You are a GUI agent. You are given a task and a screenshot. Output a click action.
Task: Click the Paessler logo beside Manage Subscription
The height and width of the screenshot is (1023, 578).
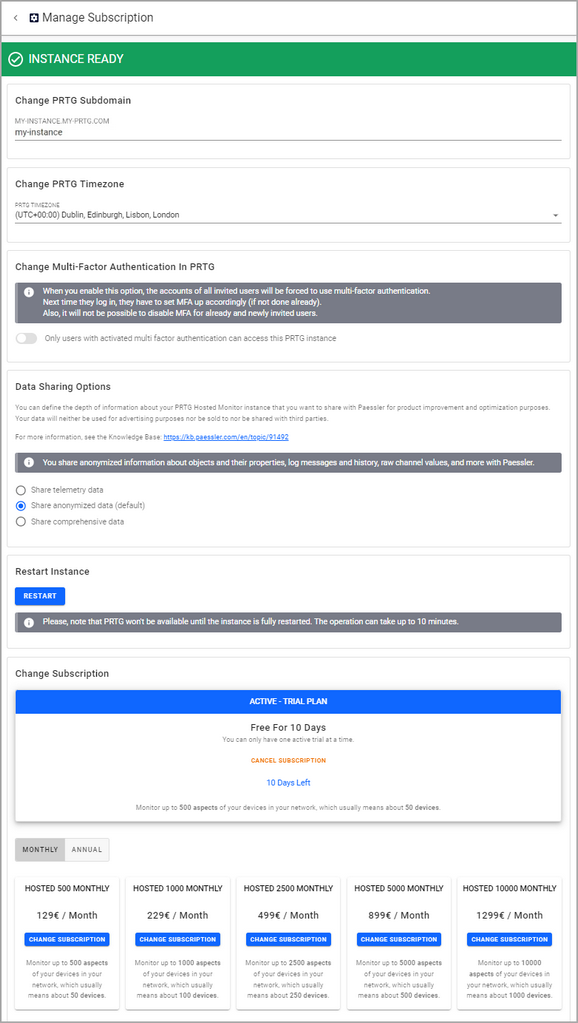pos(34,18)
